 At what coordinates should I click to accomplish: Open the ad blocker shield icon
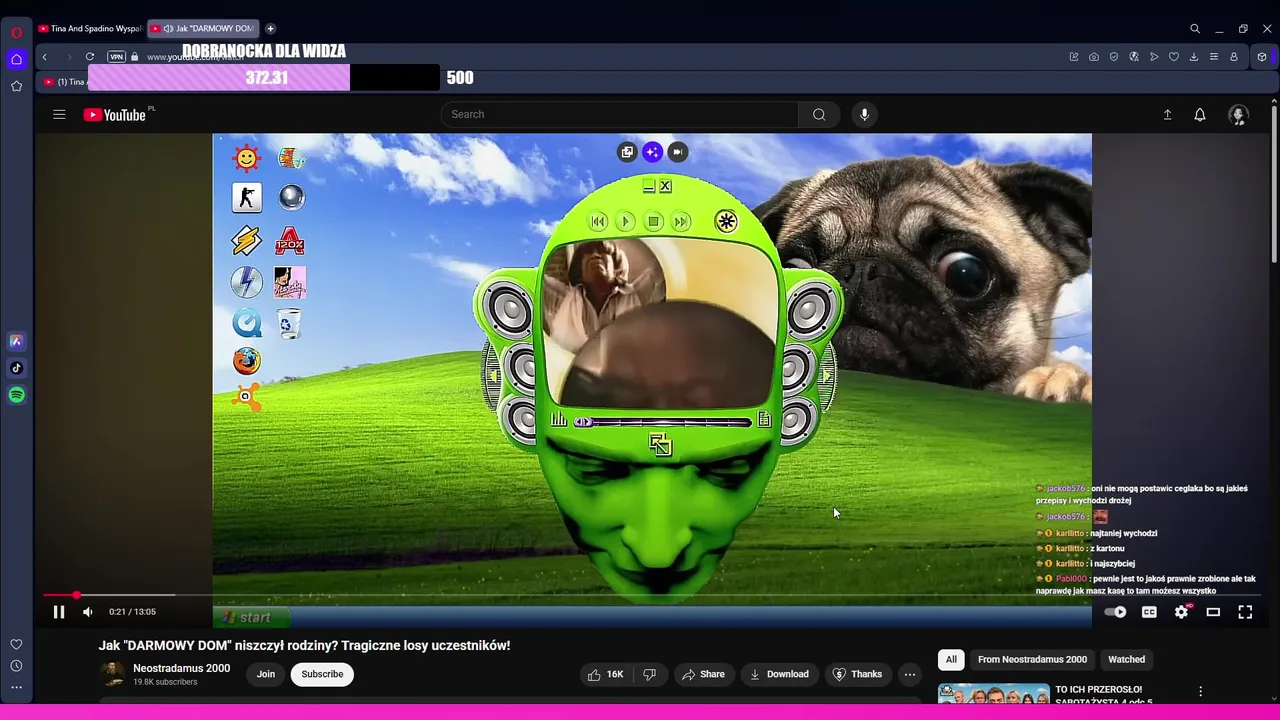coord(1114,57)
